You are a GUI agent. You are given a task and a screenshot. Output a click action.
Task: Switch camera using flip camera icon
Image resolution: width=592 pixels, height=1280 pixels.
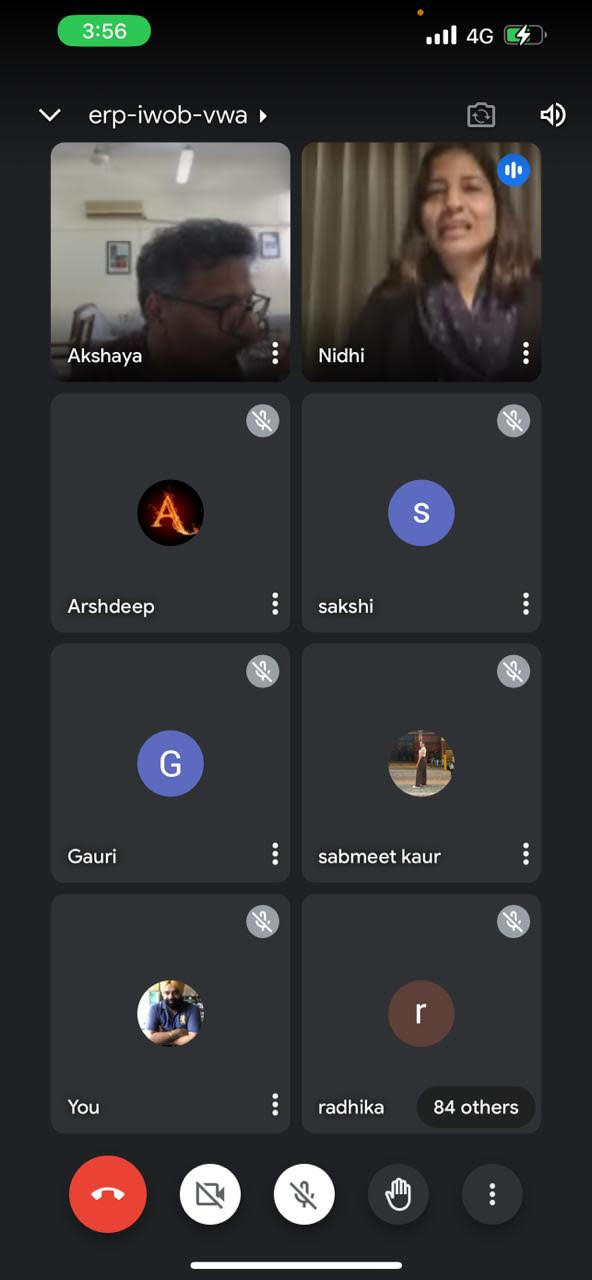pyautogui.click(x=481, y=115)
